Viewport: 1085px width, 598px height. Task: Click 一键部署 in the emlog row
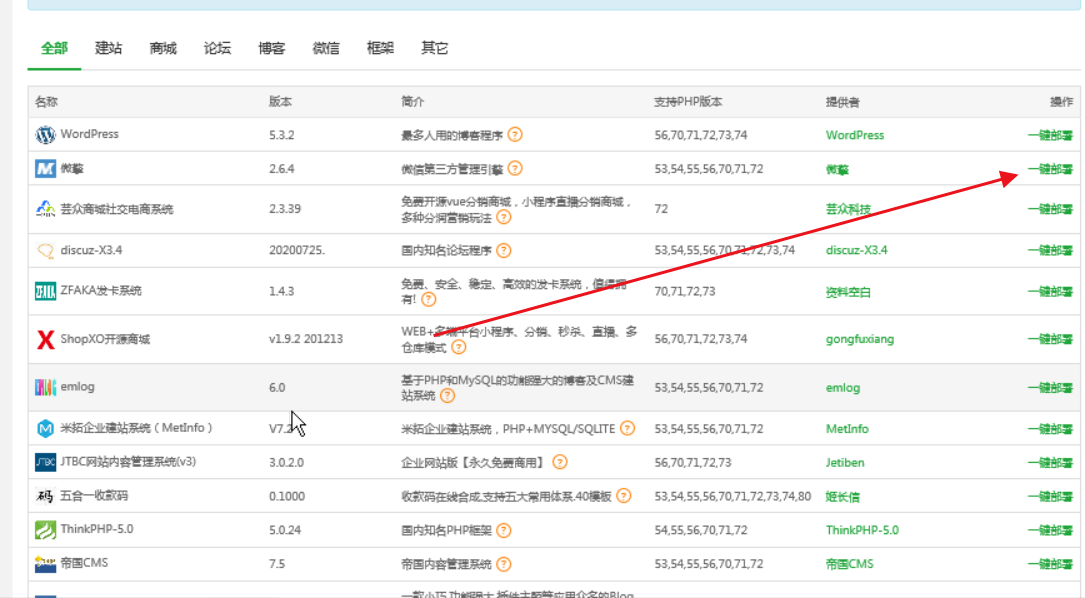pyautogui.click(x=1050, y=388)
